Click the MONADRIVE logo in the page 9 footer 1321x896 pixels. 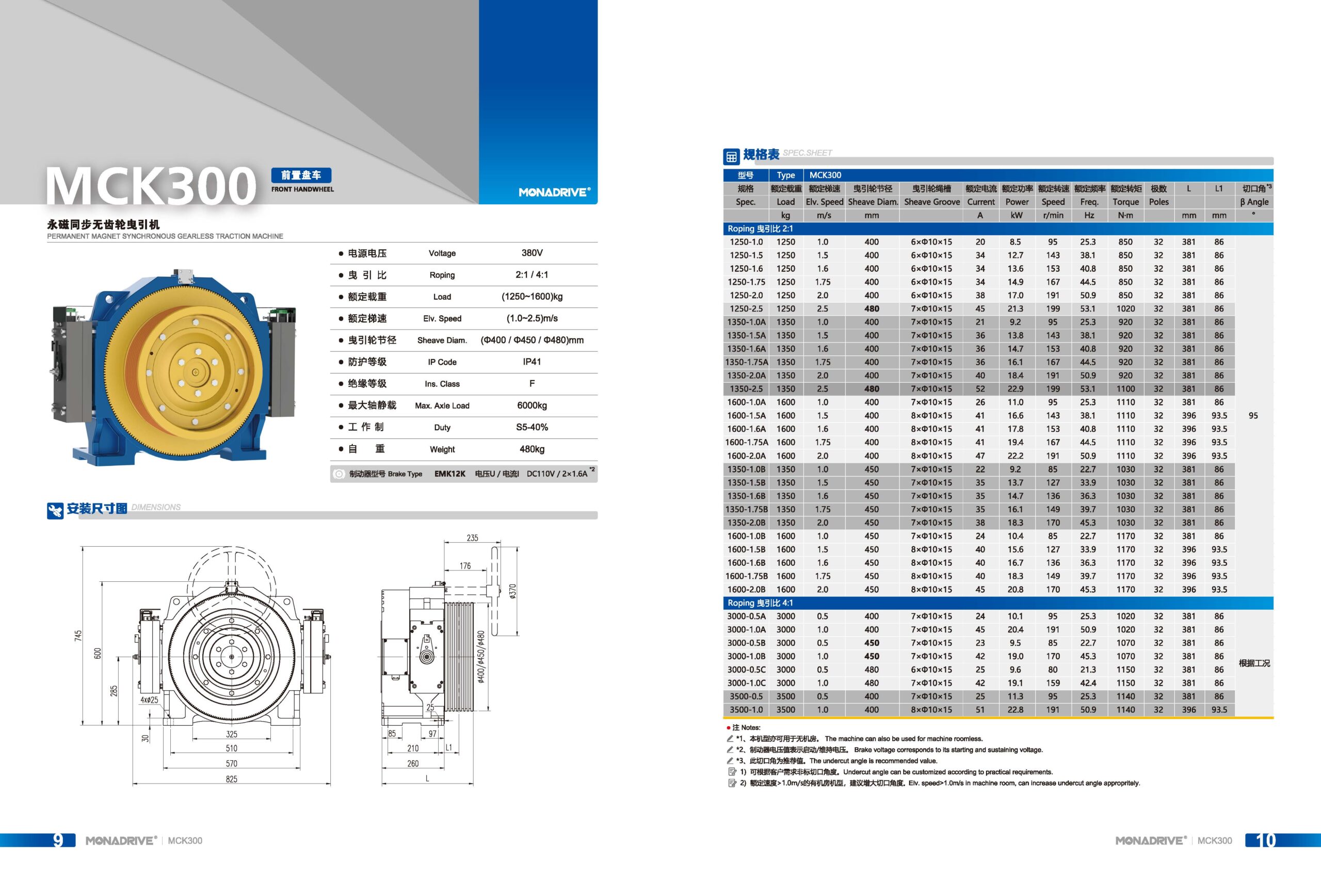[x=121, y=840]
